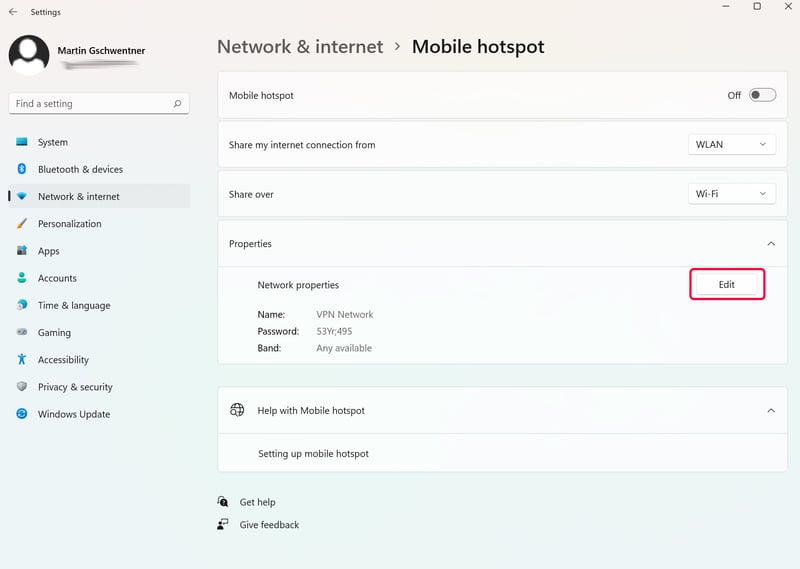This screenshot has height=569, width=800.
Task: Click the Find a setting search box
Action: [x=99, y=104]
